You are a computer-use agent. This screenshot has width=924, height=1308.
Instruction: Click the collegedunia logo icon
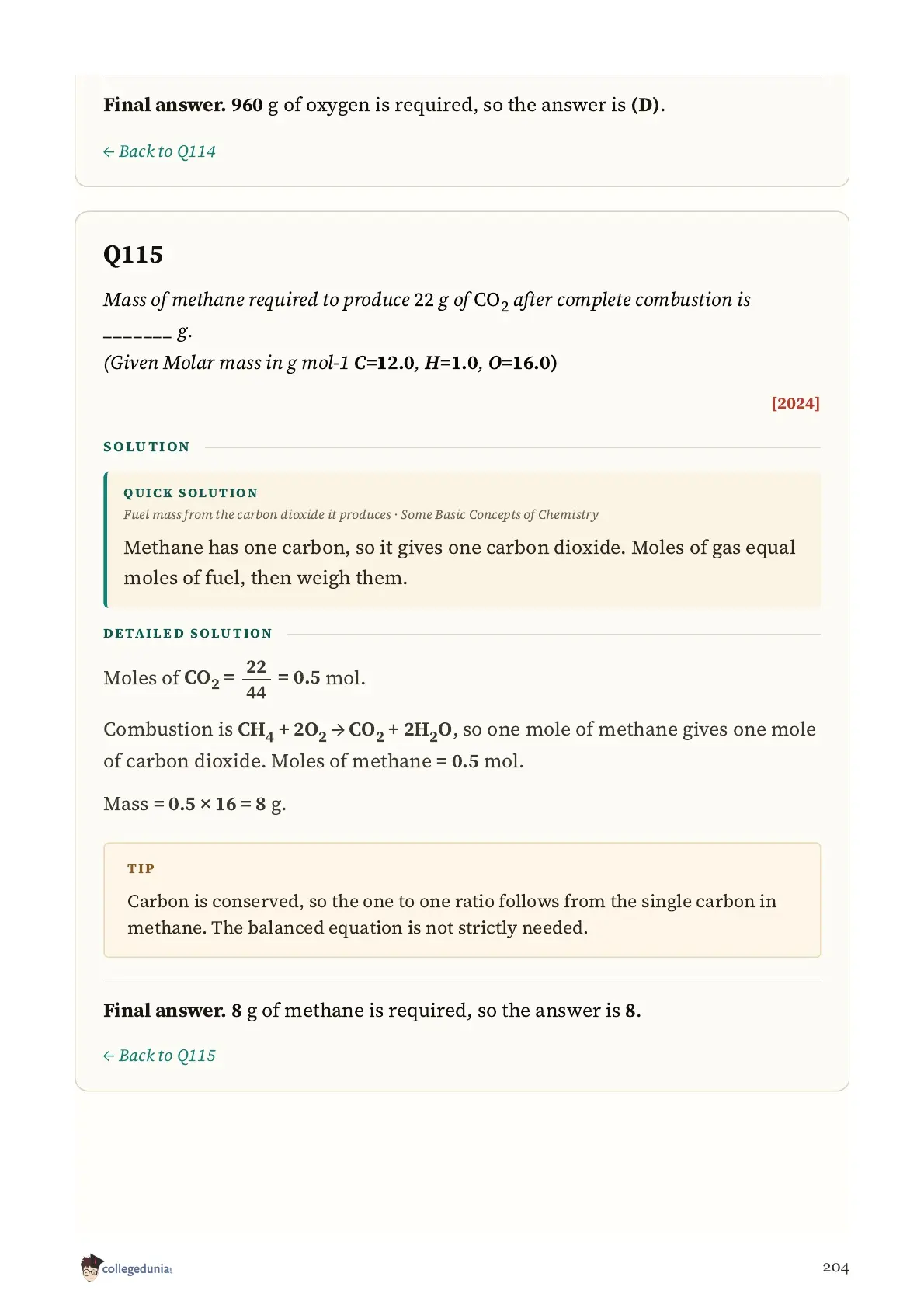tap(91, 1267)
